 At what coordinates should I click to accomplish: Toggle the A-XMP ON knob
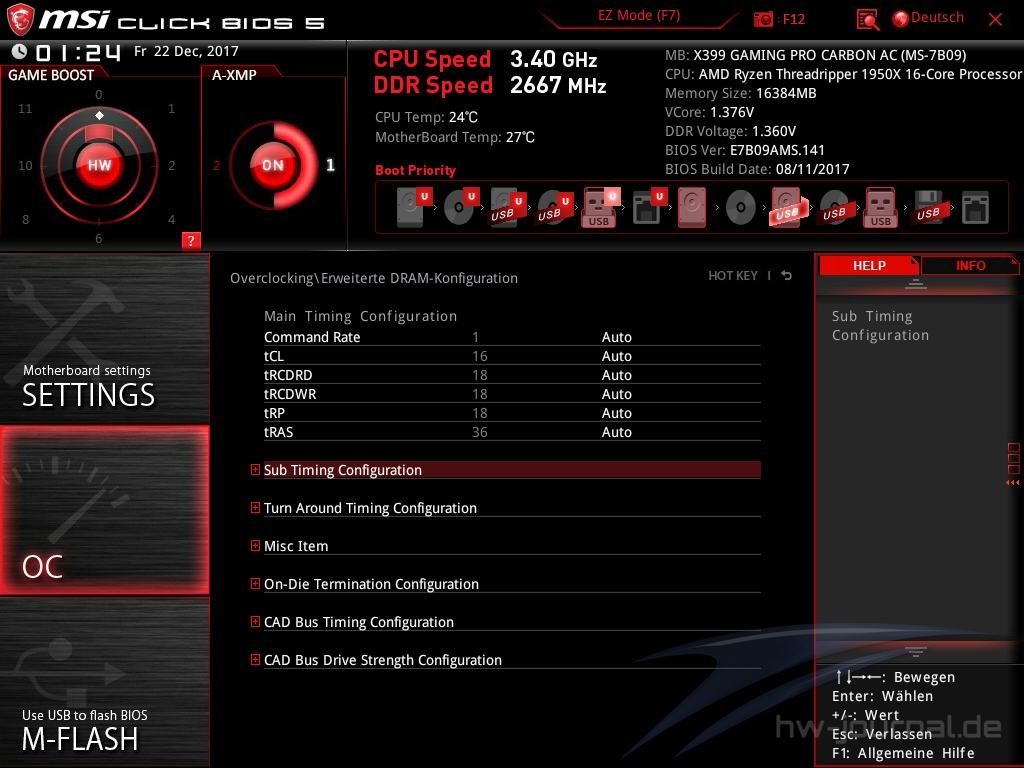272,165
